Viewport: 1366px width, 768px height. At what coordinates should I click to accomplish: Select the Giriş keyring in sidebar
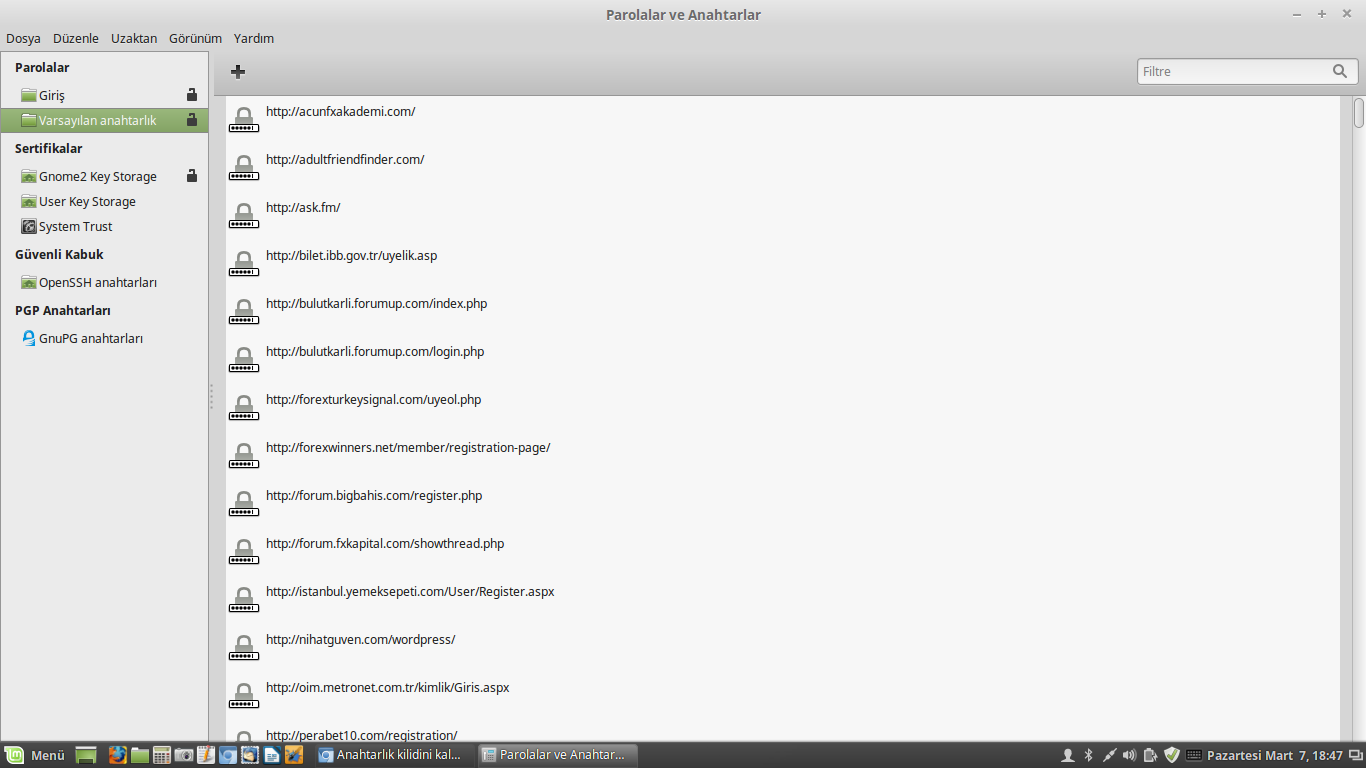click(104, 95)
